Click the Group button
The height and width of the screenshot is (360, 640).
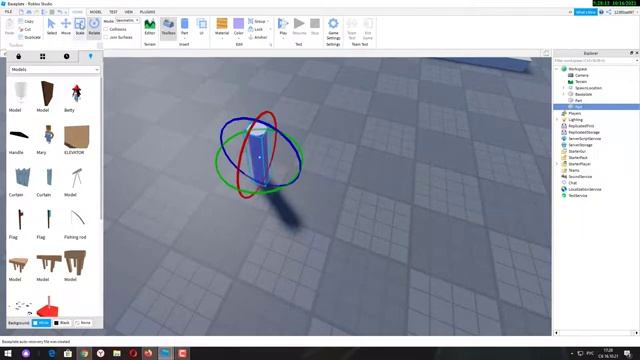coord(257,21)
